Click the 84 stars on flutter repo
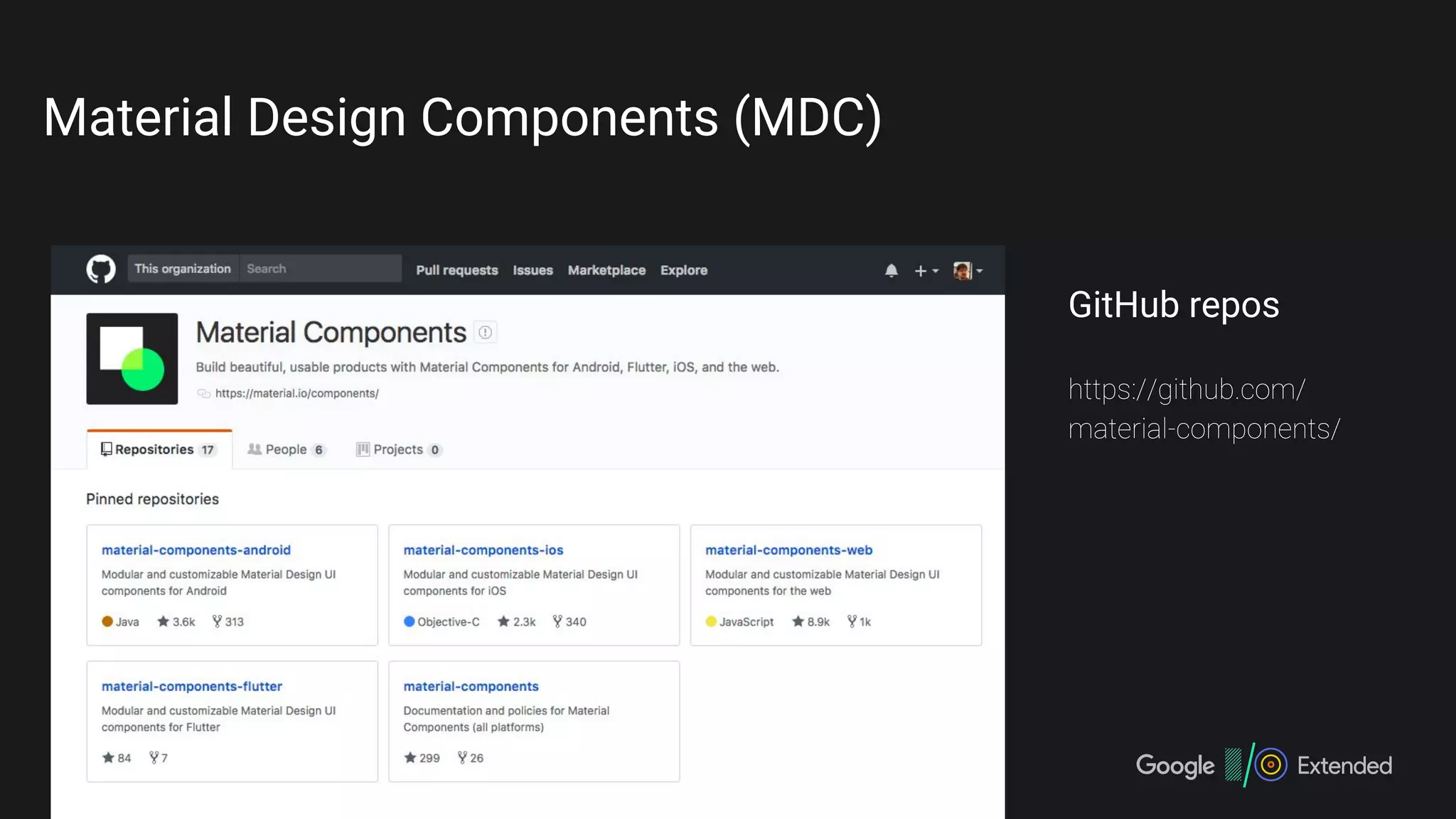Image resolution: width=1456 pixels, height=819 pixels. coord(117,758)
